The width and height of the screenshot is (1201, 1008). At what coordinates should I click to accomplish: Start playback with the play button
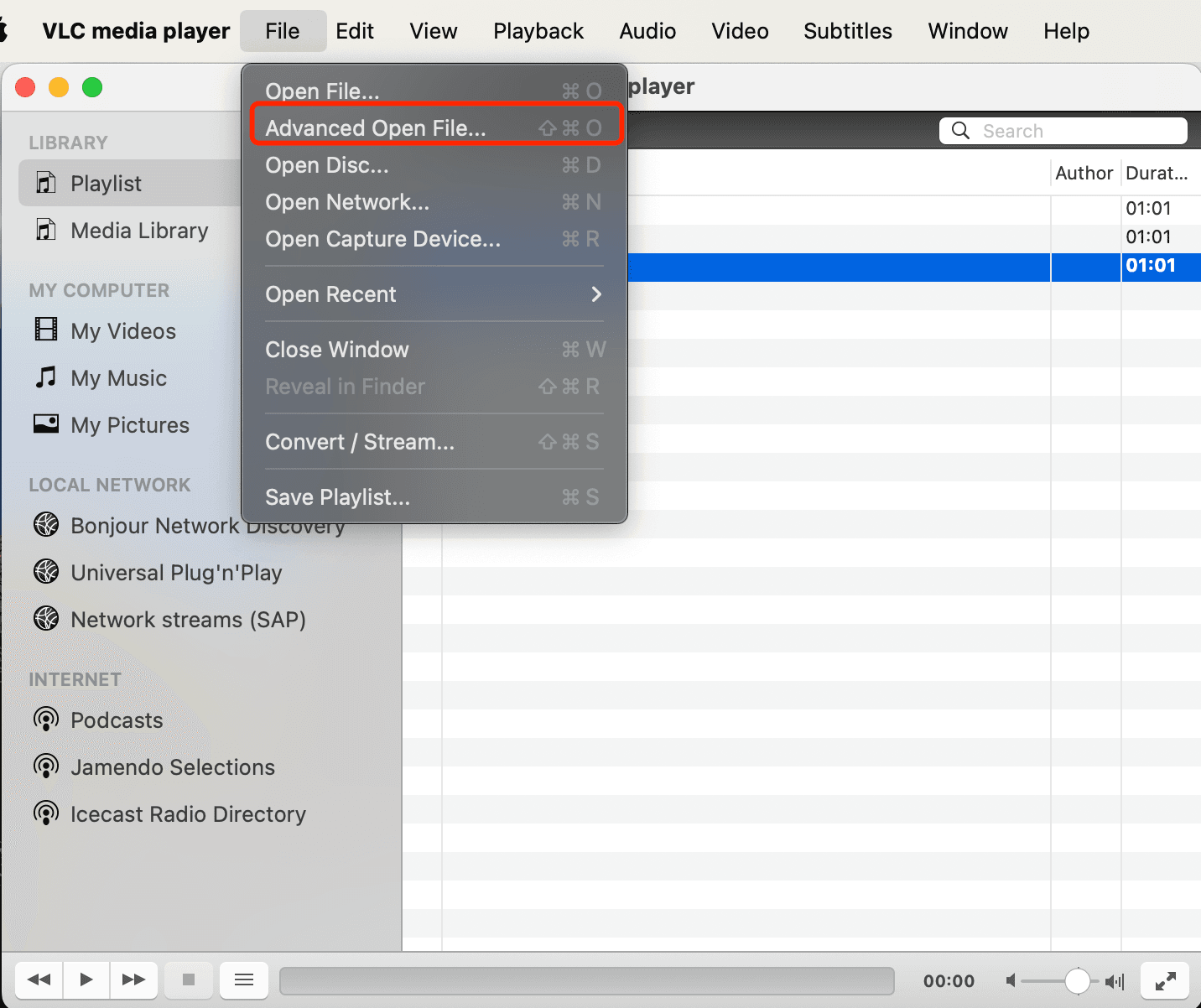click(x=86, y=979)
